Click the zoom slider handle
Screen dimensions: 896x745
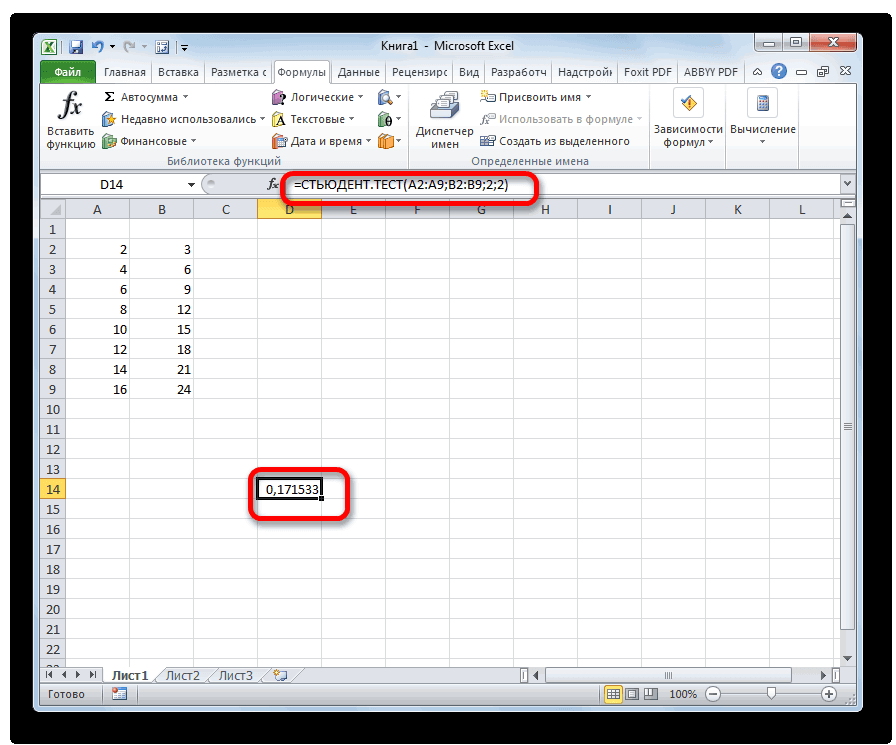(x=769, y=694)
